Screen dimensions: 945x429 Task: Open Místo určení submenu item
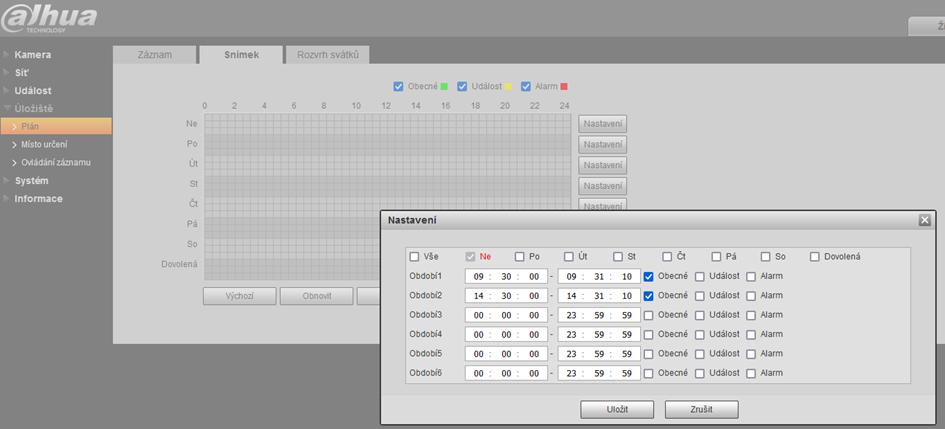click(44, 144)
